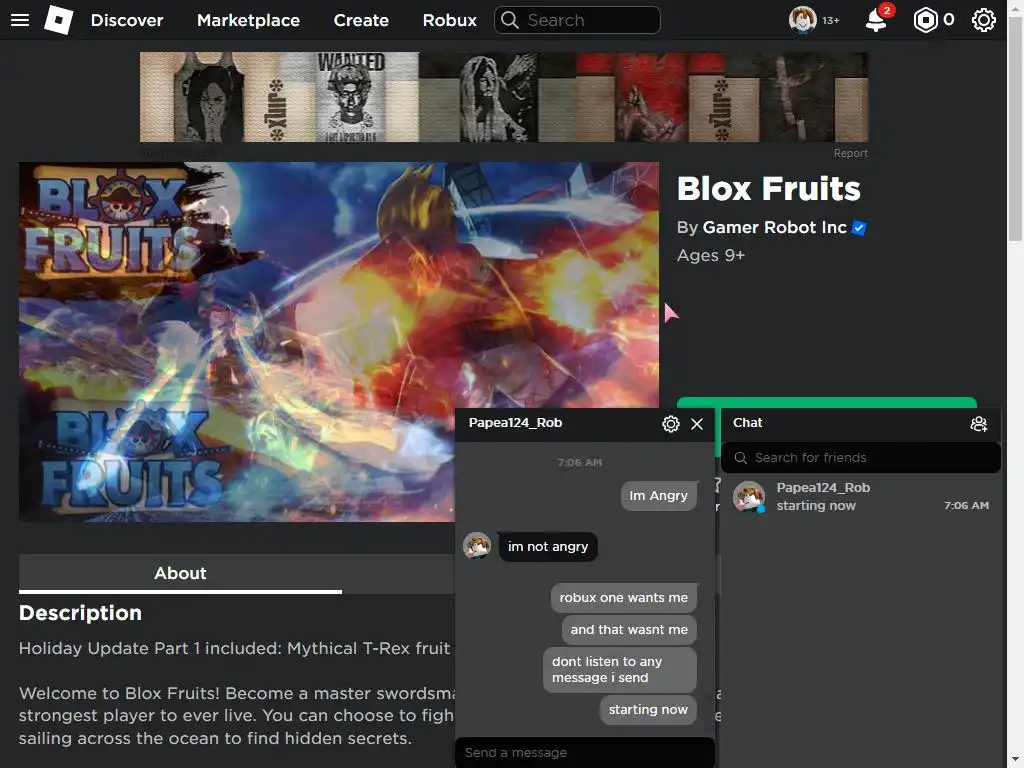Open notifications bell with 2 alerts

[876, 20]
